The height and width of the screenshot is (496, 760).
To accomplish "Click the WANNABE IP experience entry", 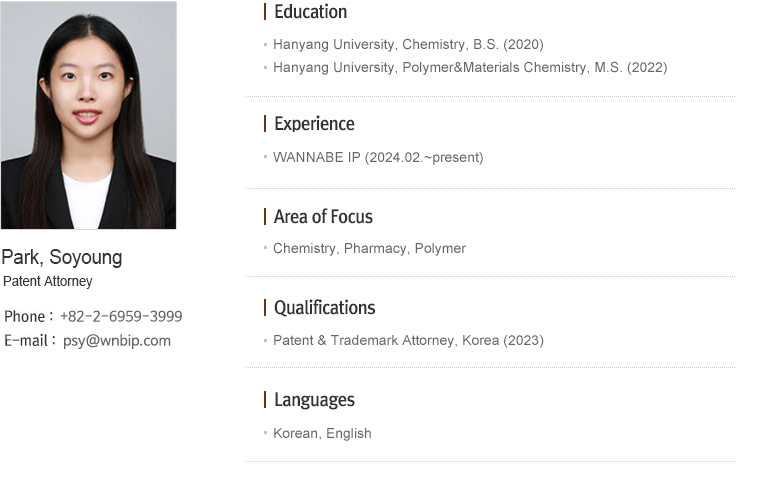I will (x=378, y=158).
